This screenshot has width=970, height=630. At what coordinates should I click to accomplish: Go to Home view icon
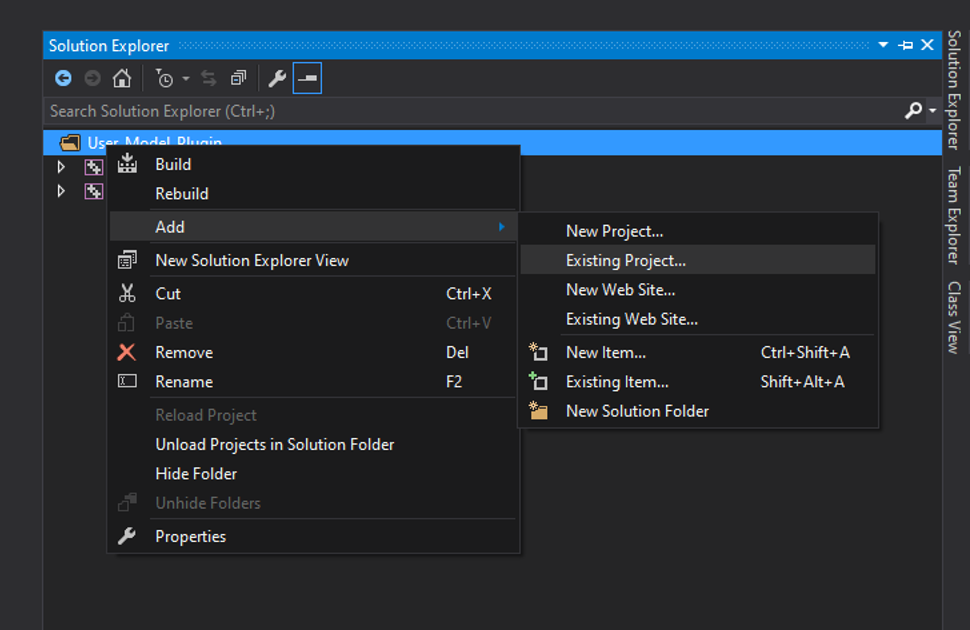tap(122, 79)
